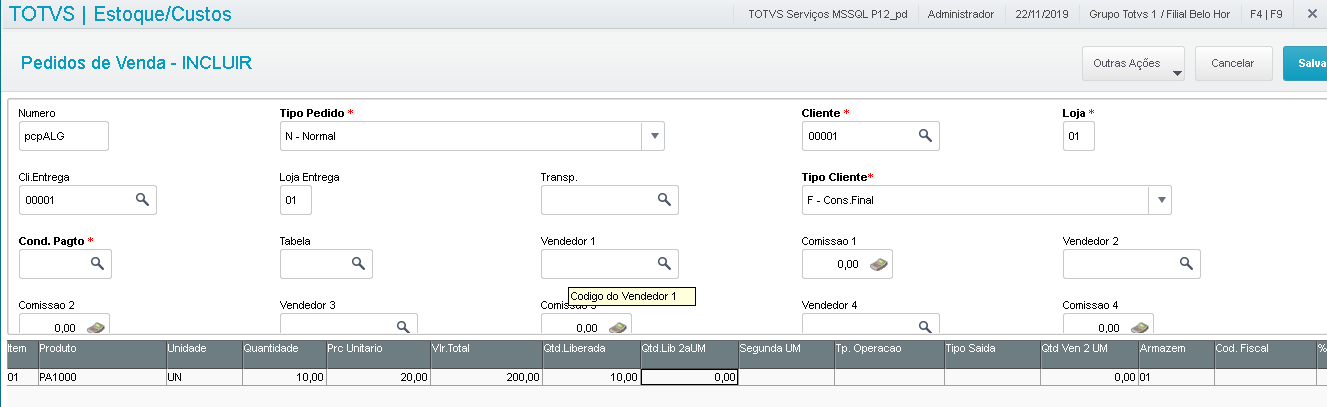Open Tabela lookup magnifier icon
1327x407 pixels.
358,264
